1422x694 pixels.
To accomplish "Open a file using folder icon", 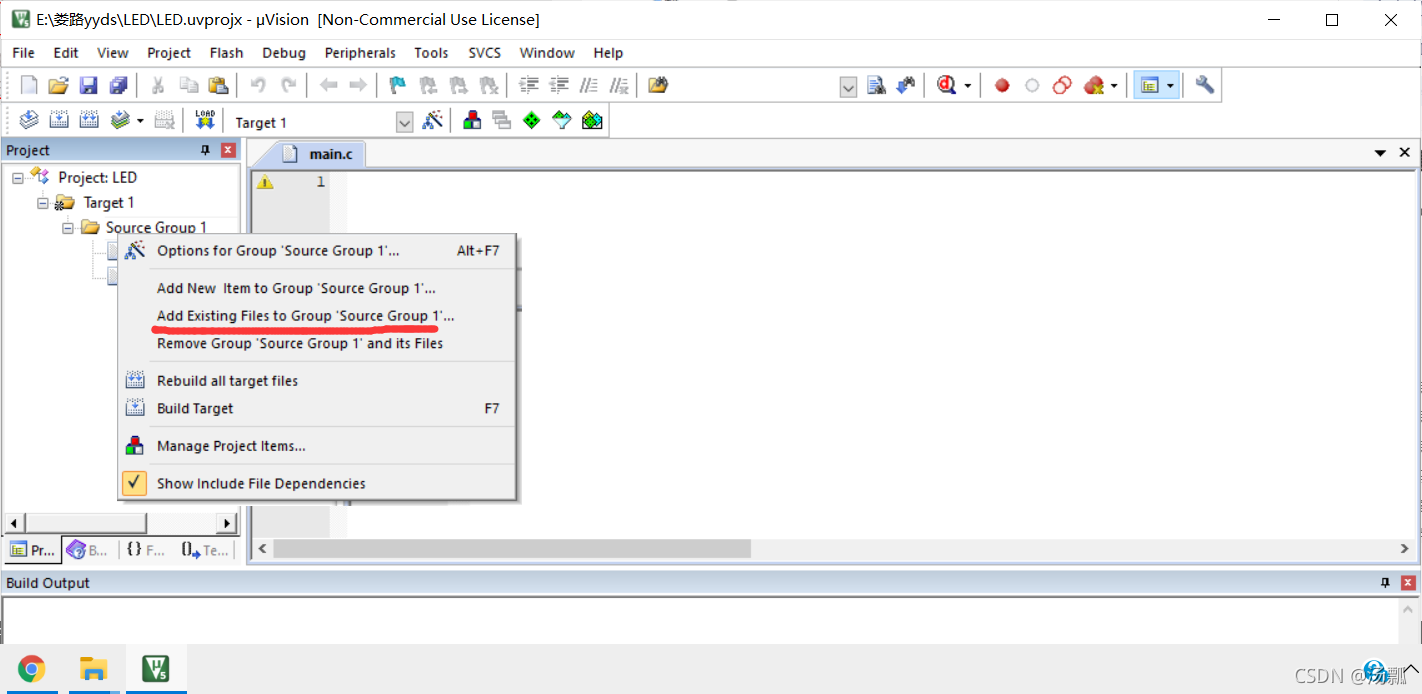I will 59,86.
